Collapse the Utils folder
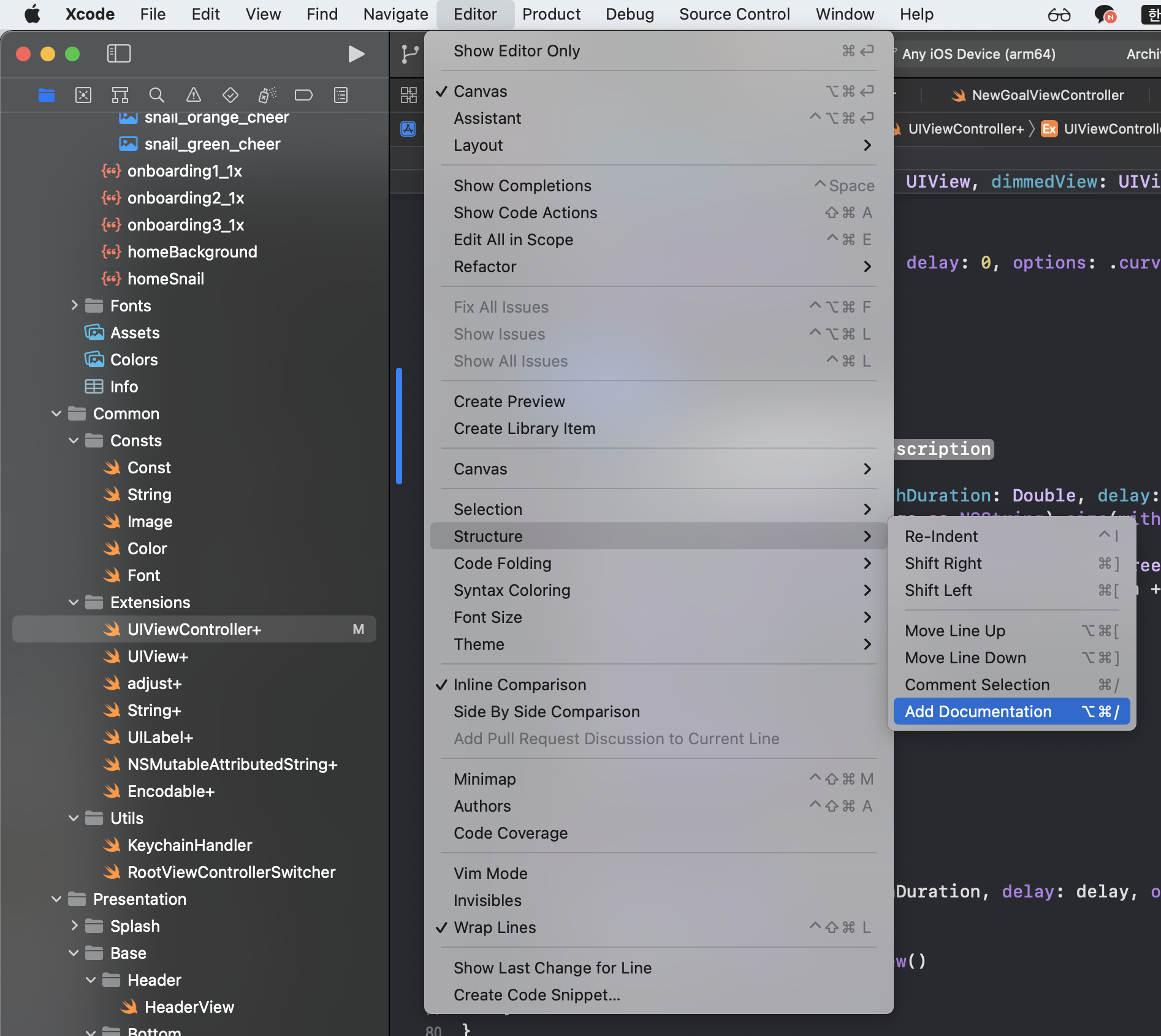 pos(74,818)
